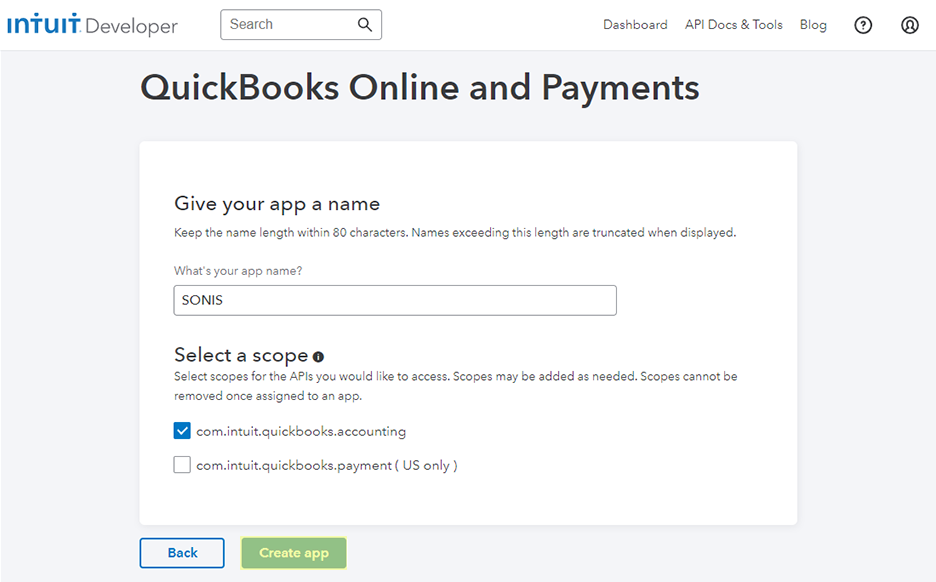Uncheck com.intuit.quickbooks.accounting scope

pyautogui.click(x=182, y=430)
